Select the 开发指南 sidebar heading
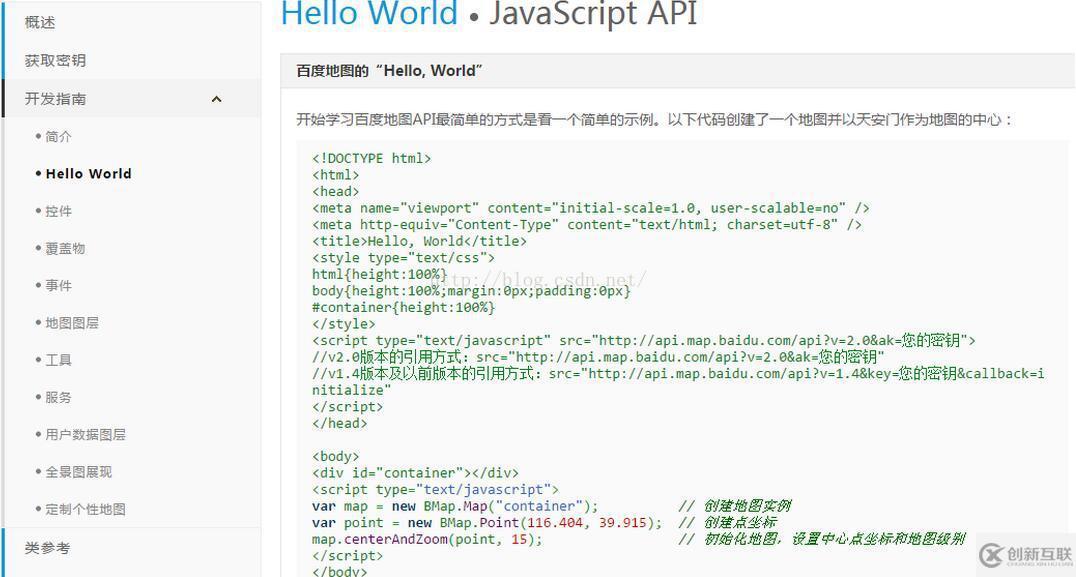 (x=55, y=99)
